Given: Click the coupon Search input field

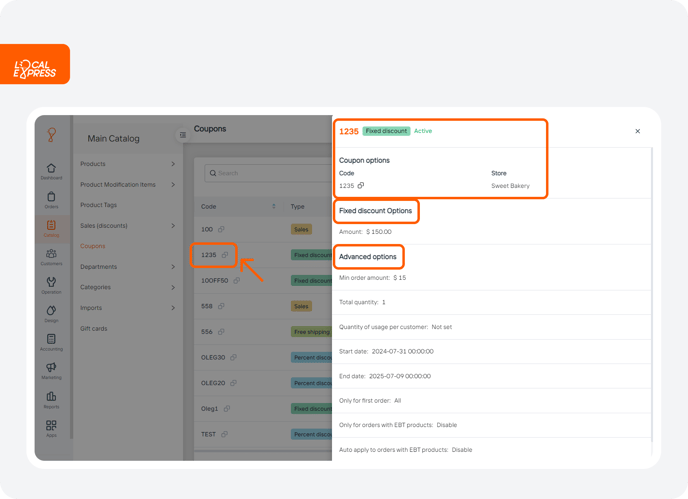Looking at the screenshot, I should [x=268, y=173].
